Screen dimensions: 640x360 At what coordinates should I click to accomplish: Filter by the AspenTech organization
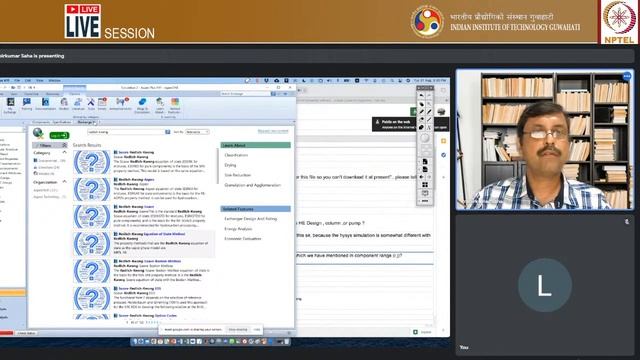45,190
